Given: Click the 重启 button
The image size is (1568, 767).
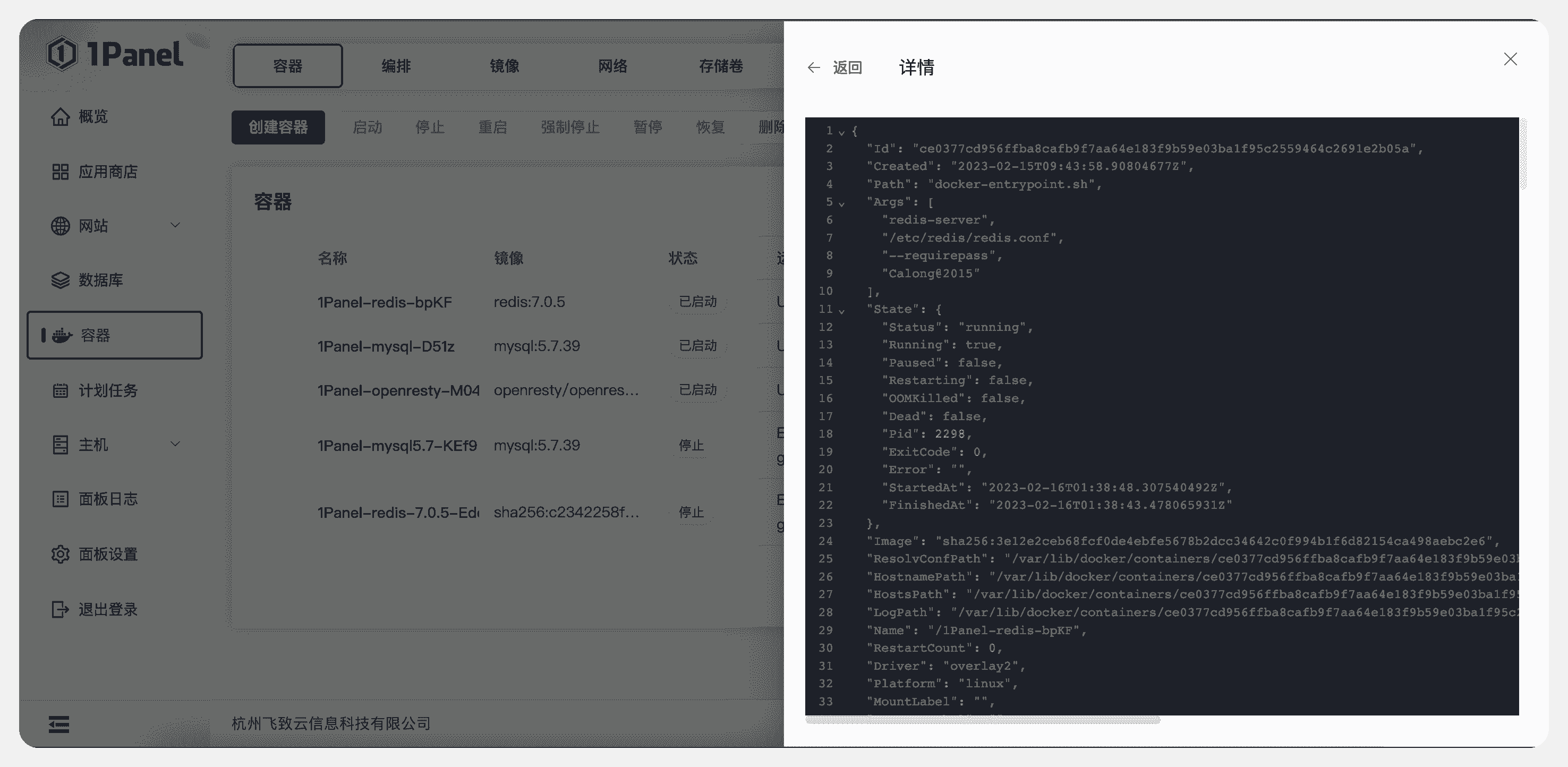Looking at the screenshot, I should pos(492,127).
